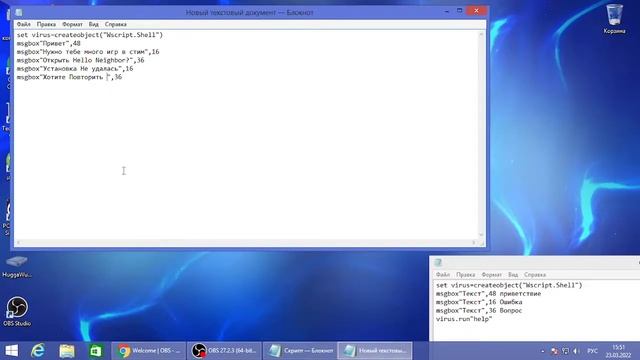640x360 pixels.
Task: Open the Вид menu in main Notepad
Action: pos(93,24)
